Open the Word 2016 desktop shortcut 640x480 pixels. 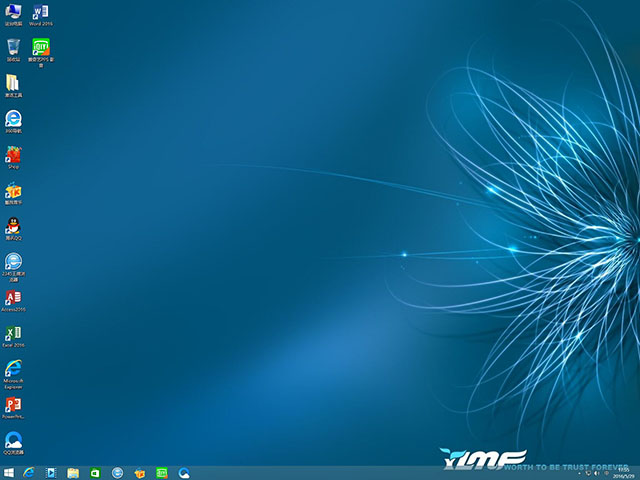41,13
